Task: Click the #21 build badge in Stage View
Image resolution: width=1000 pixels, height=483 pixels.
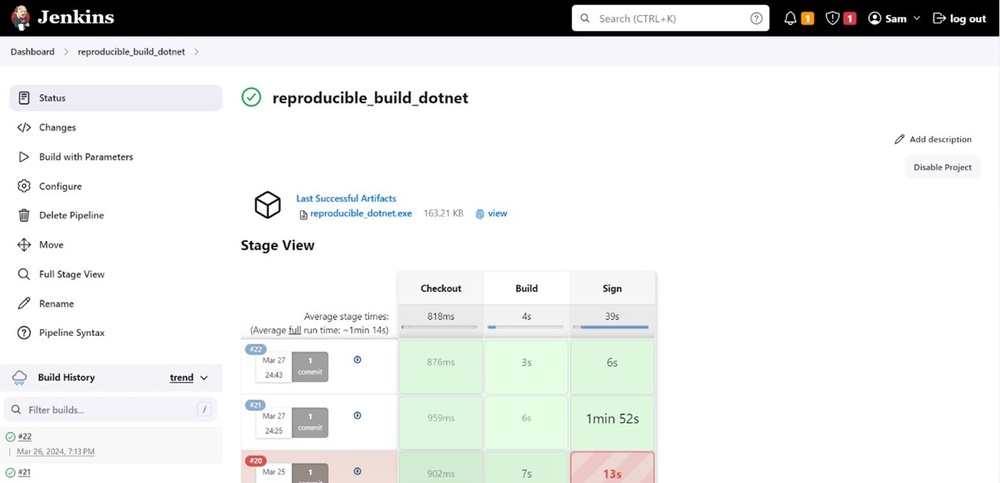Action: coord(256,405)
